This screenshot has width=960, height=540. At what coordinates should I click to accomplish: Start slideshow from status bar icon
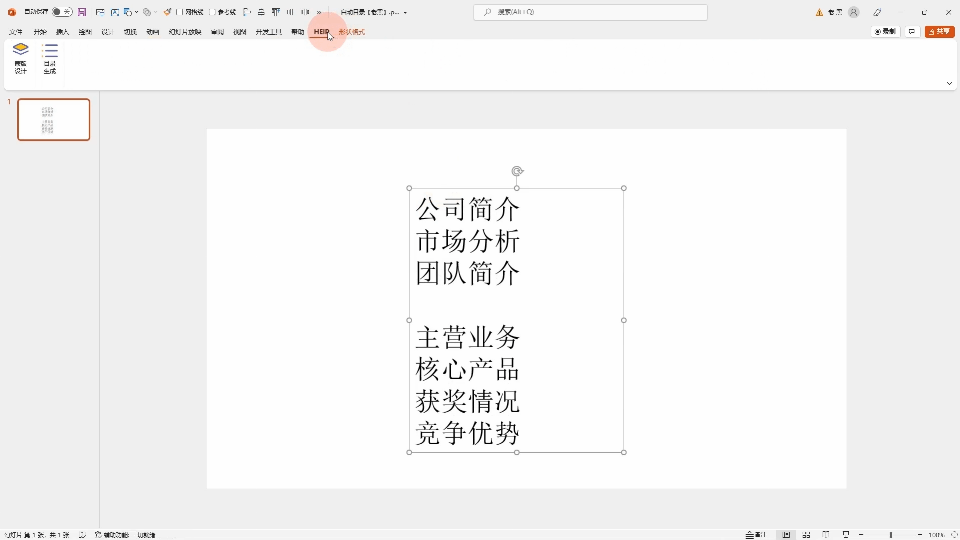click(x=846, y=534)
